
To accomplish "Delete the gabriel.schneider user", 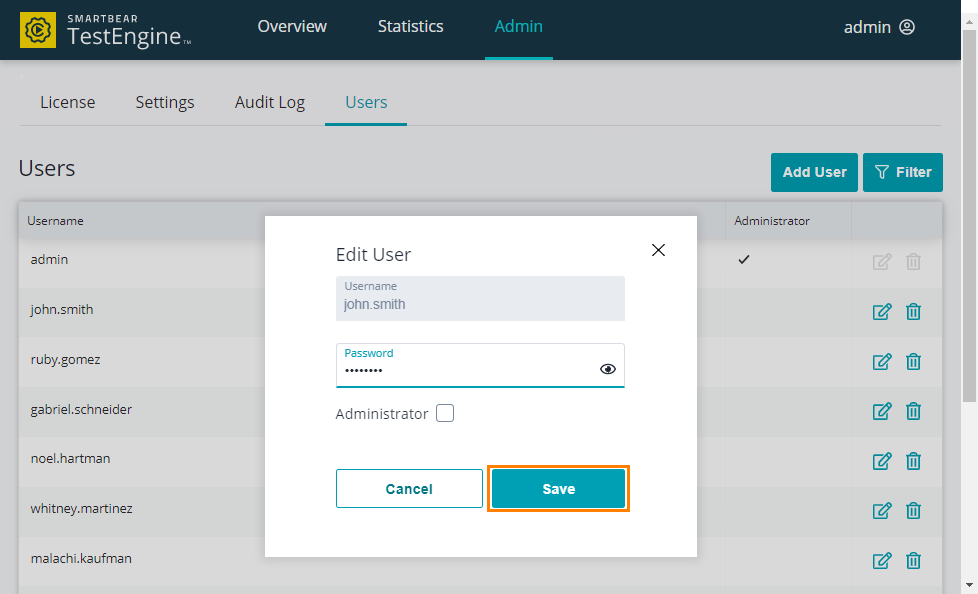I will pyautogui.click(x=913, y=411).
